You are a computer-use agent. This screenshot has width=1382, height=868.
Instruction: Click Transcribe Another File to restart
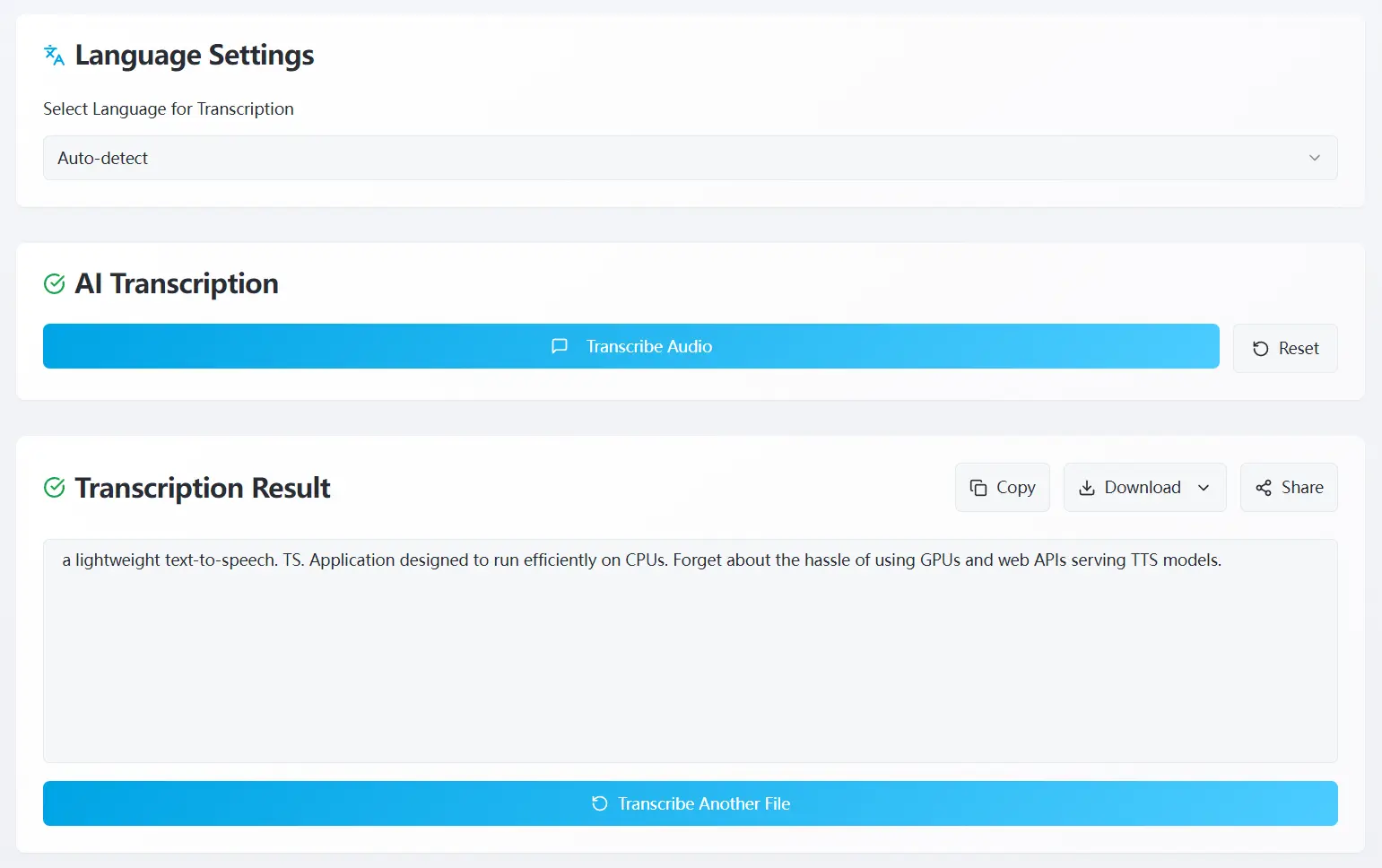pyautogui.click(x=691, y=803)
